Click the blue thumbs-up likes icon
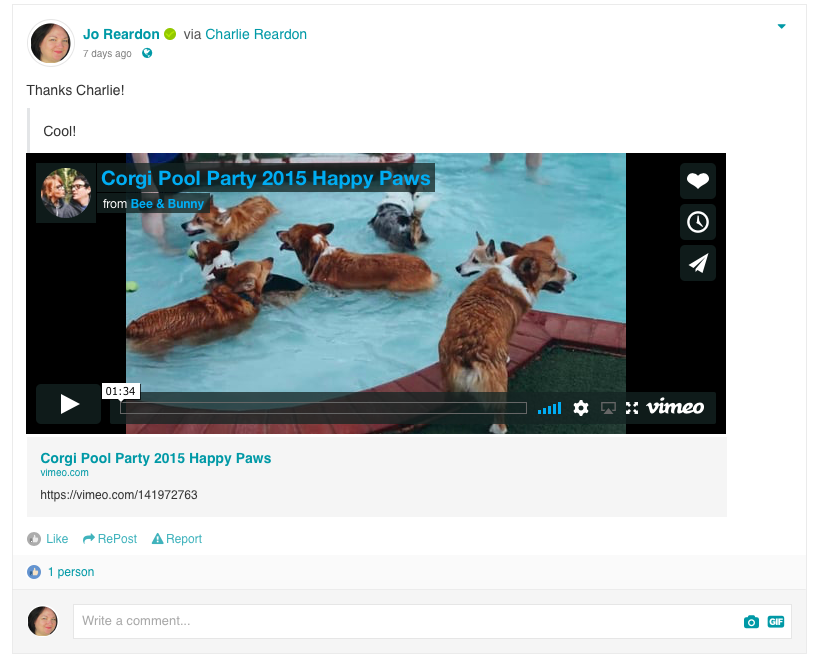Image resolution: width=818 pixels, height=662 pixels. 34,572
